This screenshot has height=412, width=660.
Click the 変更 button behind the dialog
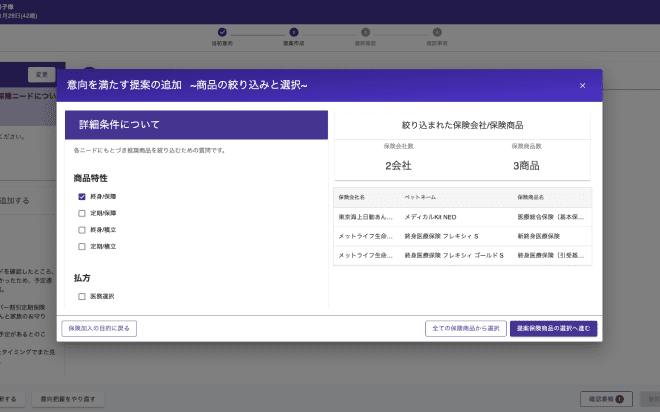pyautogui.click(x=42, y=75)
